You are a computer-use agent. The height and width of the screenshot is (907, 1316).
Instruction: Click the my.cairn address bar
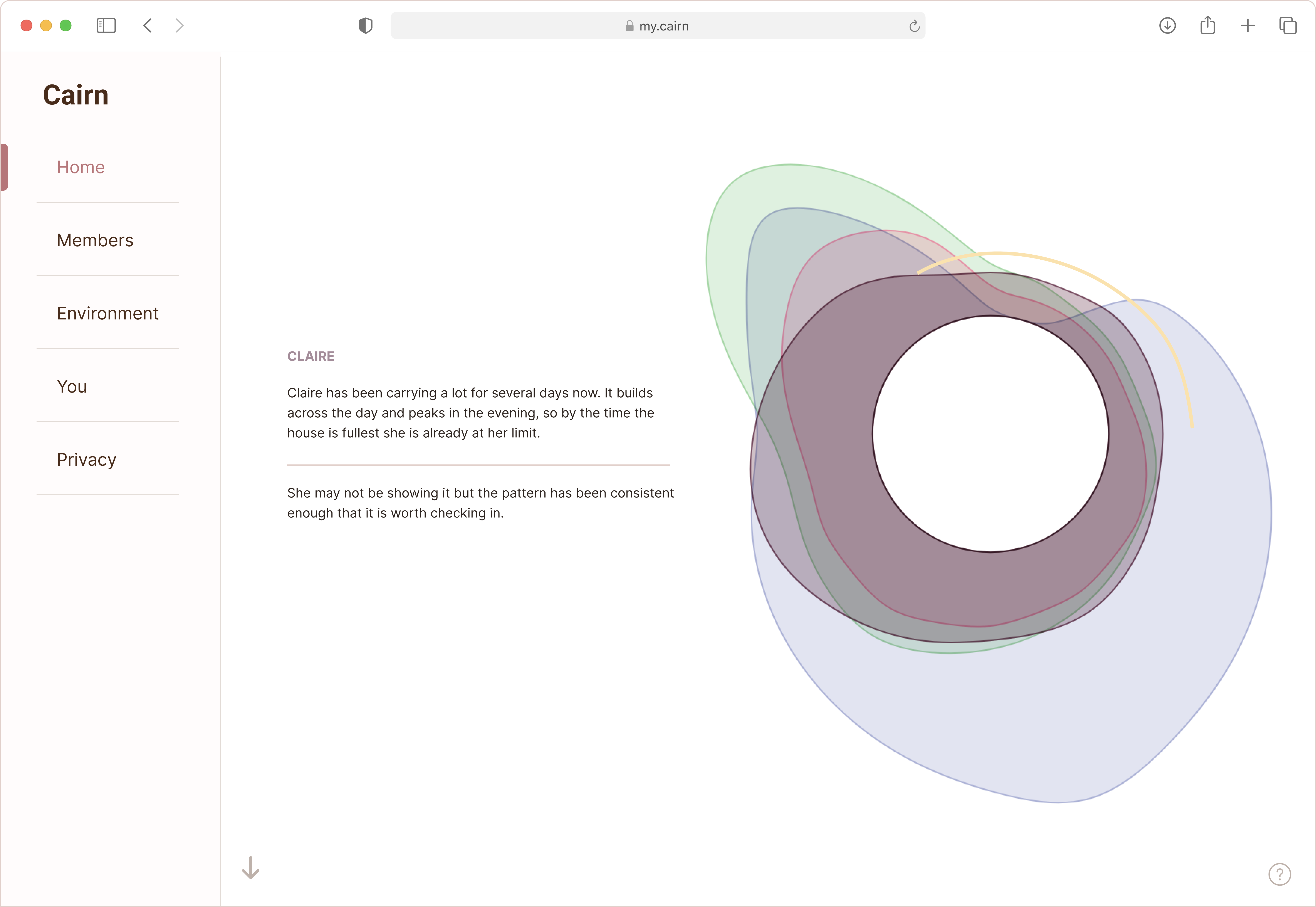click(658, 26)
